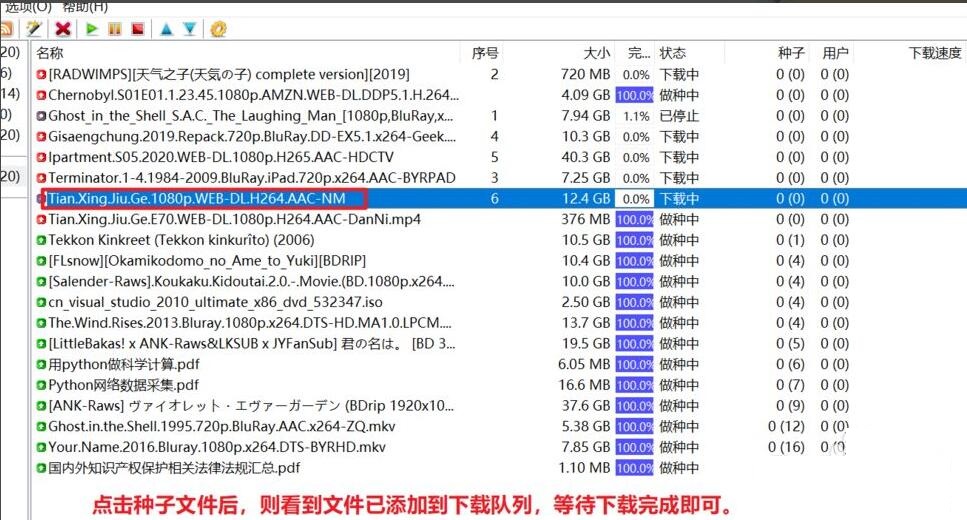Sort by the 下载速度 column header
Viewport: 967px width, 520px height.
(x=934, y=53)
